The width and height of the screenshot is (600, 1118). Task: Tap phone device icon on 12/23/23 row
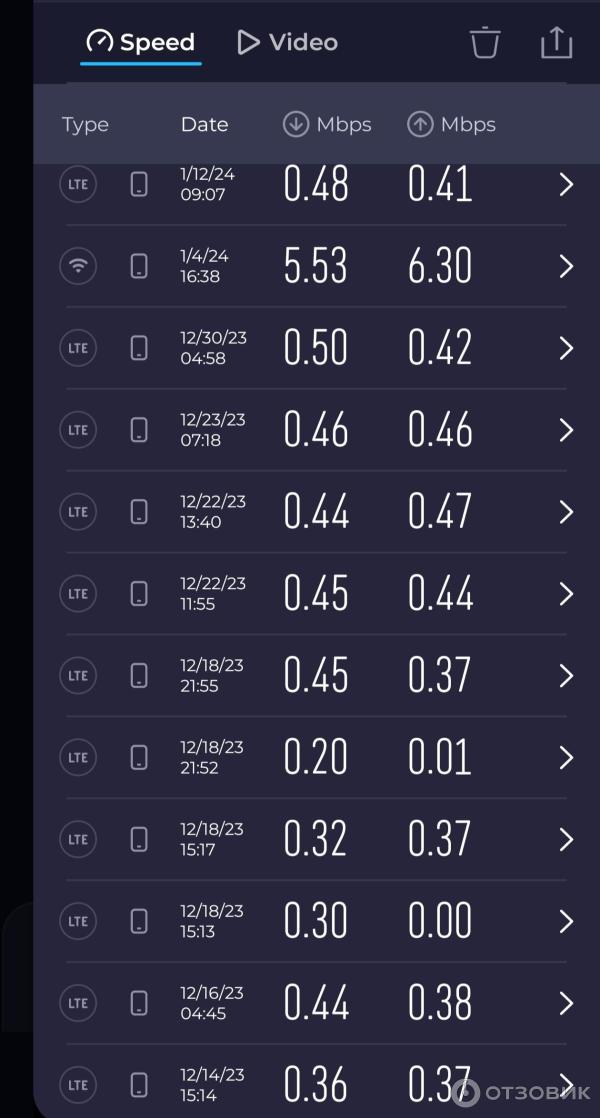[139, 430]
